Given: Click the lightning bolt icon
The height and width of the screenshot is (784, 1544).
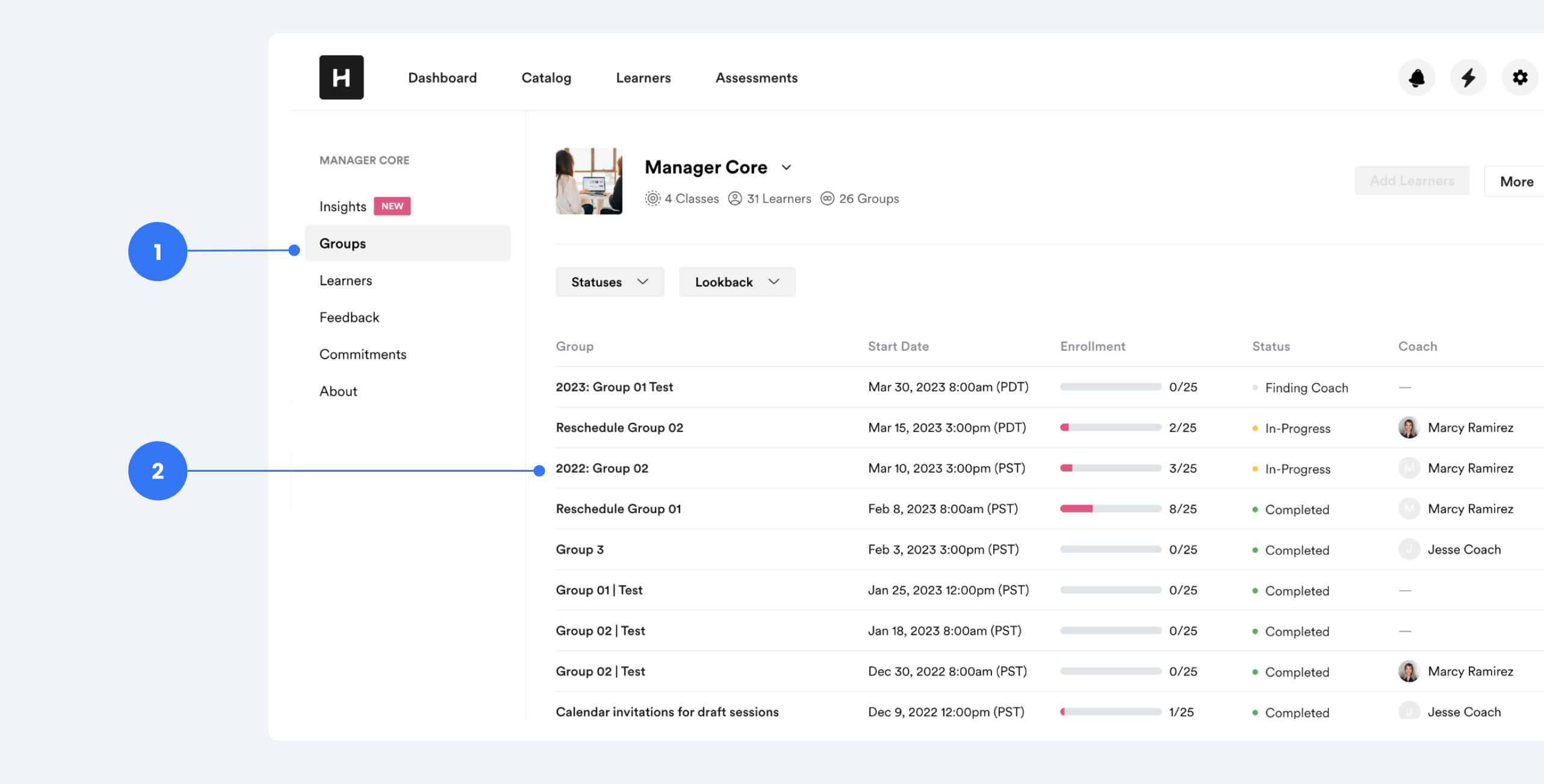Looking at the screenshot, I should pos(1468,77).
